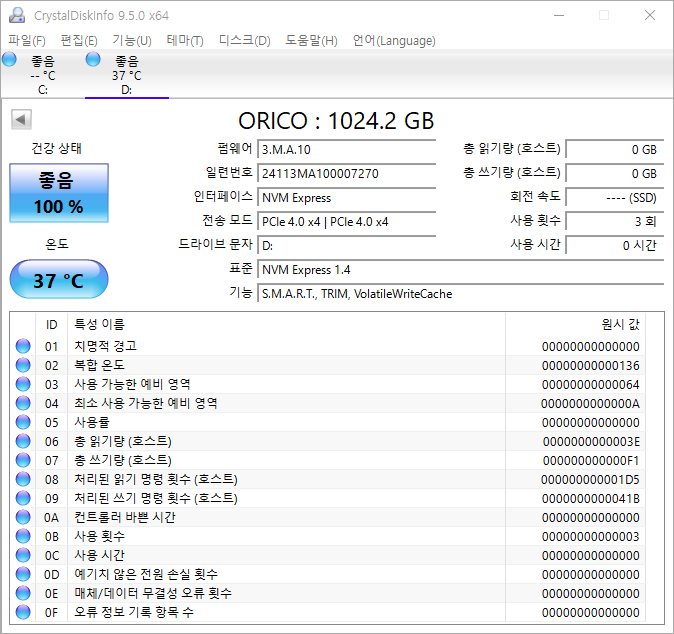Screen dimensions: 674x634
Task: Open the 도움말(H) menu
Action: [311, 40]
